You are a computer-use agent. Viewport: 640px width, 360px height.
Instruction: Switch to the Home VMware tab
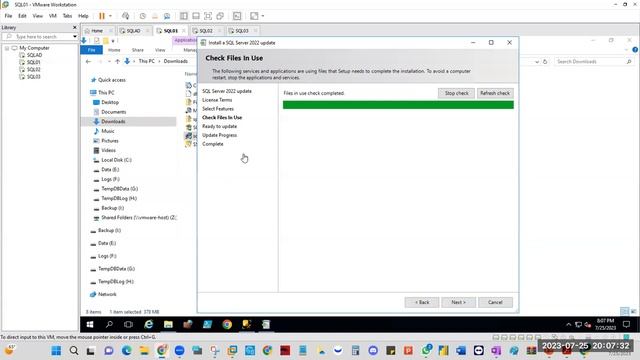(97, 31)
